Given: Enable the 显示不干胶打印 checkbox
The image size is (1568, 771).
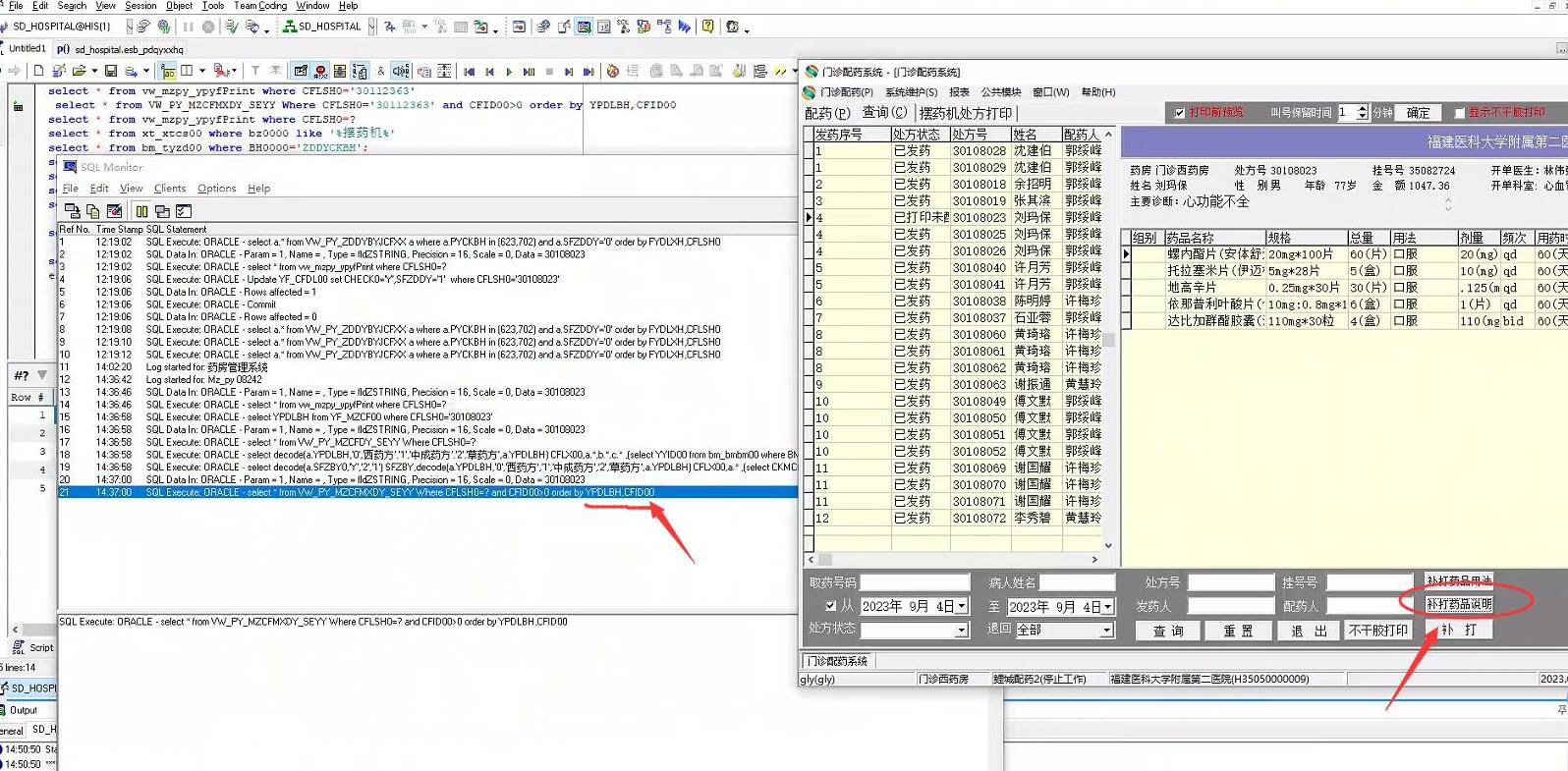Looking at the screenshot, I should coord(1459,113).
